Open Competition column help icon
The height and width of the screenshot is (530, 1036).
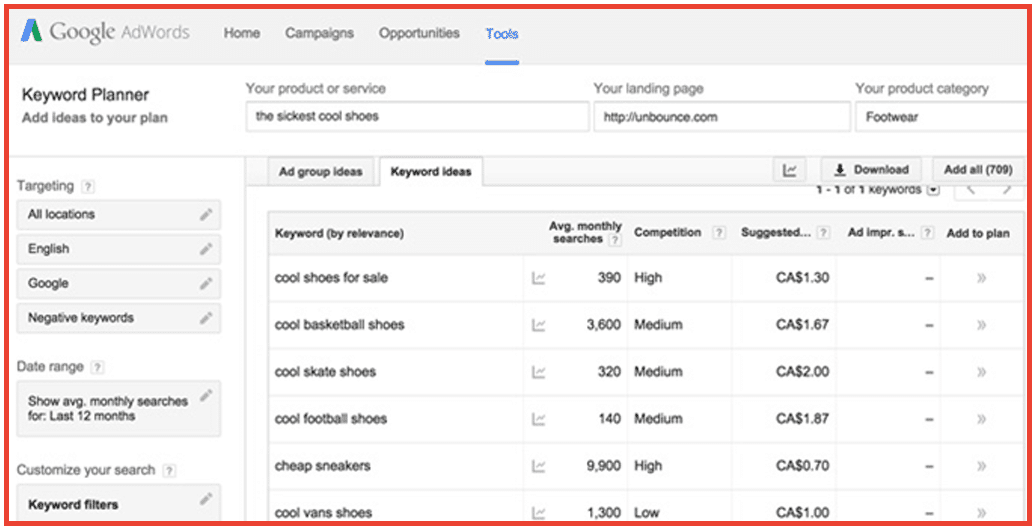click(x=719, y=233)
